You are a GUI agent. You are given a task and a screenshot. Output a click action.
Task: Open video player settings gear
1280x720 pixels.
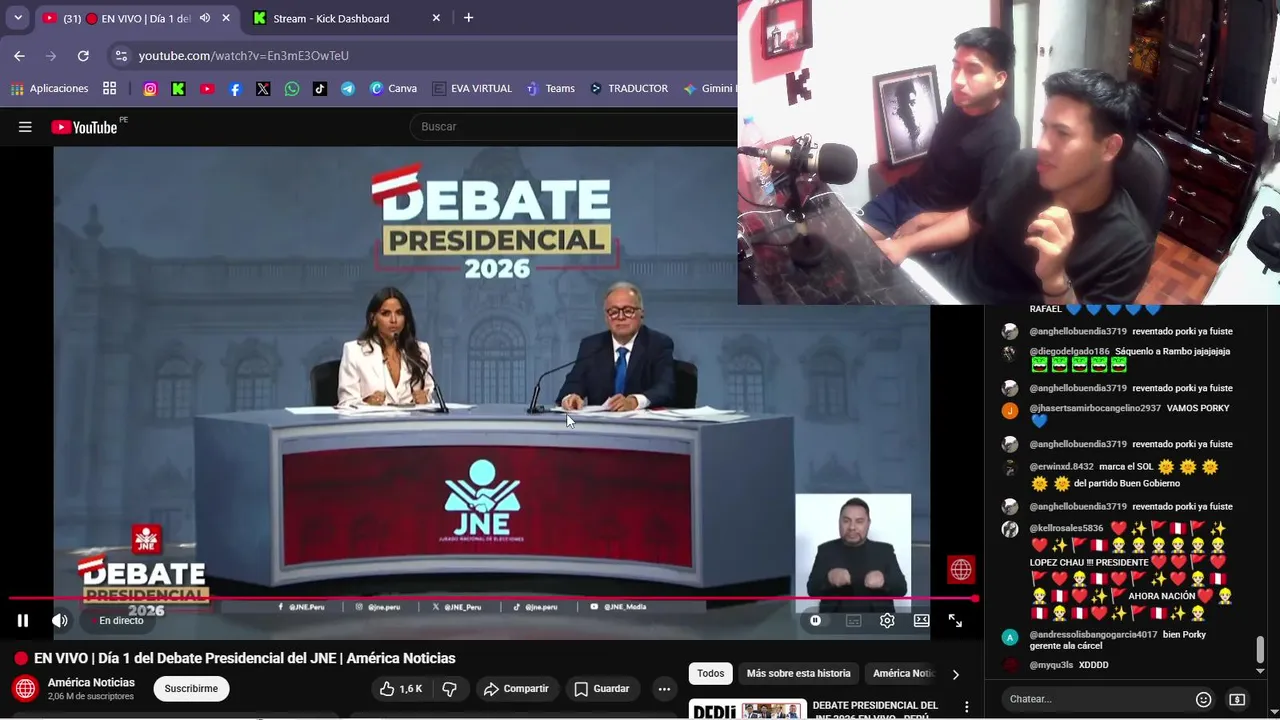pyautogui.click(x=887, y=621)
